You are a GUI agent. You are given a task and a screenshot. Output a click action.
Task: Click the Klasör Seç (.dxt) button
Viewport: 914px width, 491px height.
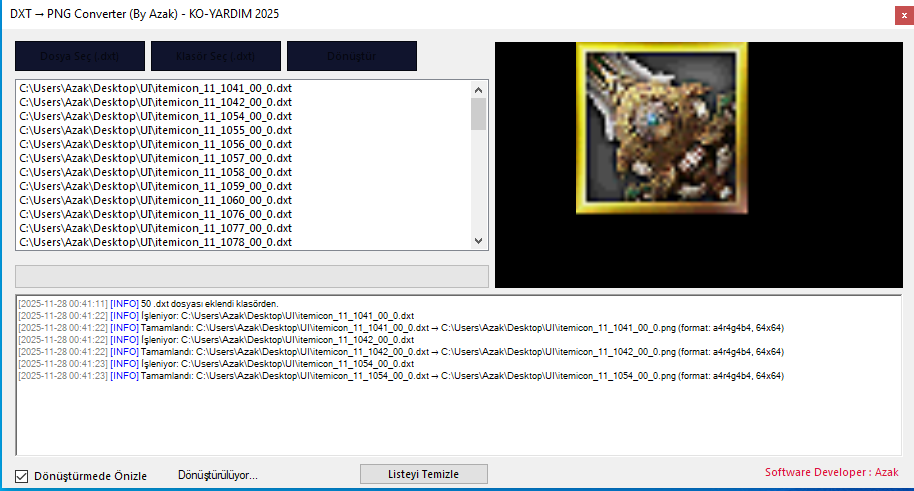pyautogui.click(x=216, y=56)
